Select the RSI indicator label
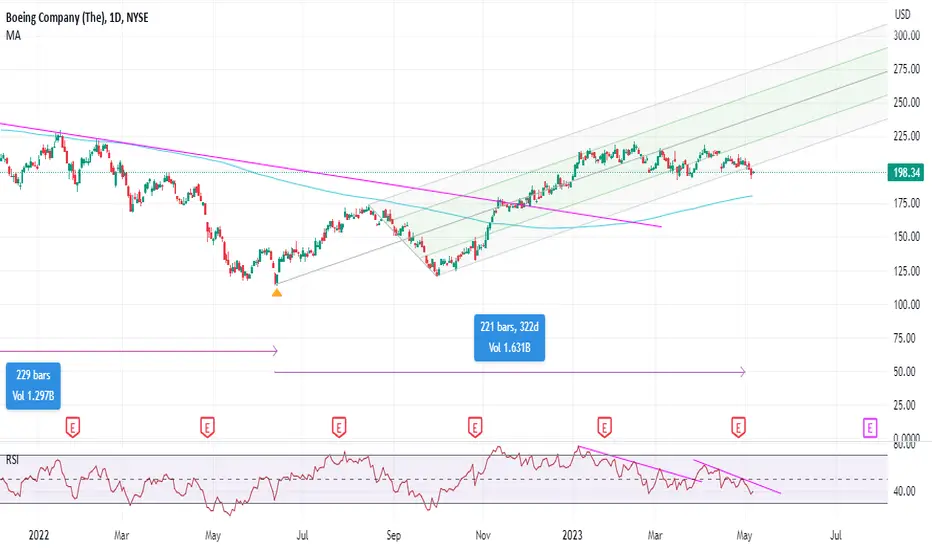 coord(12,460)
